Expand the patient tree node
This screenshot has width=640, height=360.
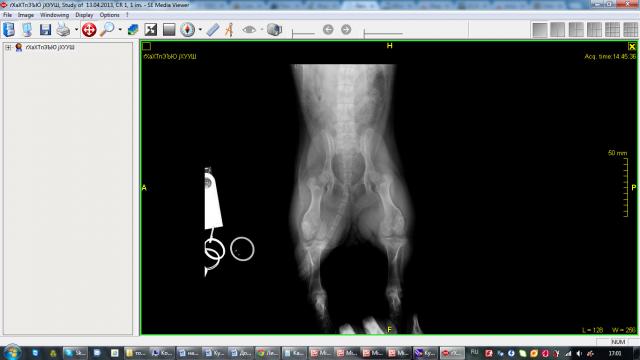(8, 47)
